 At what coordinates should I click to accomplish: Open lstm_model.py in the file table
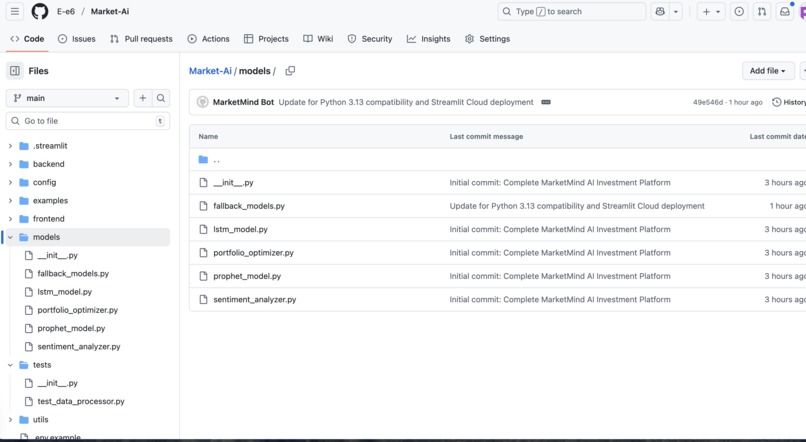[x=241, y=229]
